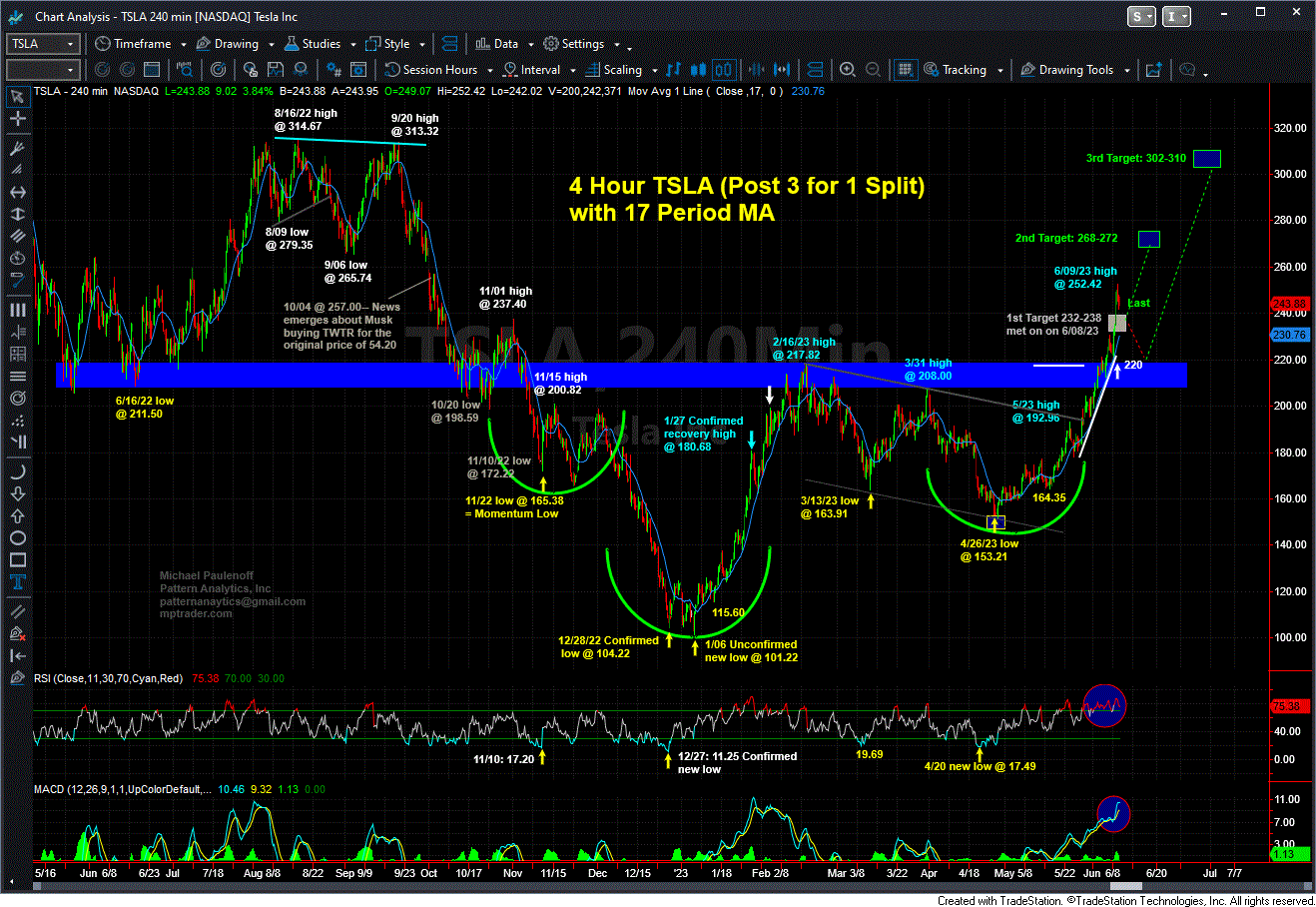Click the RSI 75.38 value label on axis
Screen dimensions: 1316x907
pos(1288,706)
